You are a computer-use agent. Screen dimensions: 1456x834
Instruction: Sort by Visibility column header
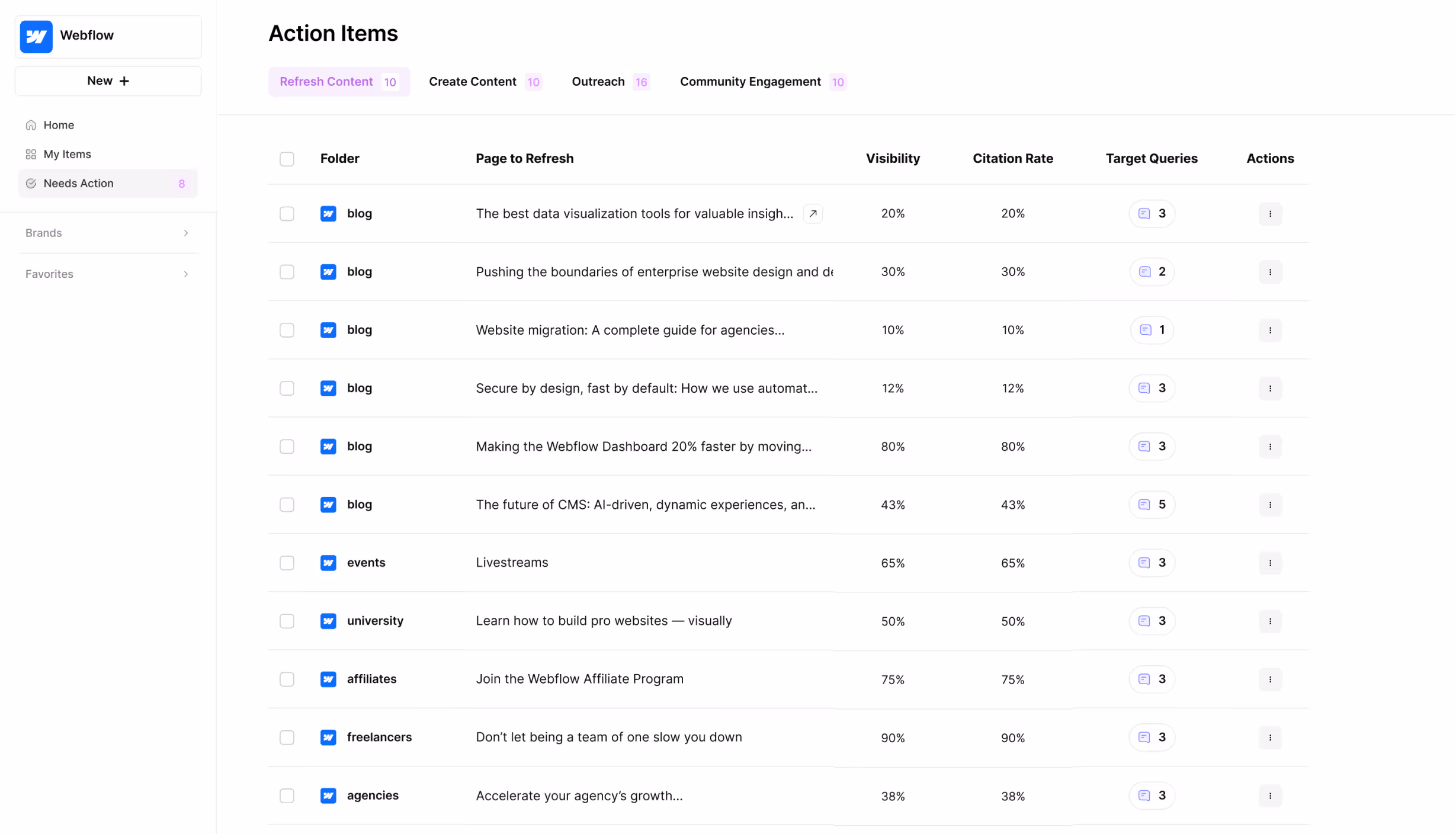click(x=893, y=159)
